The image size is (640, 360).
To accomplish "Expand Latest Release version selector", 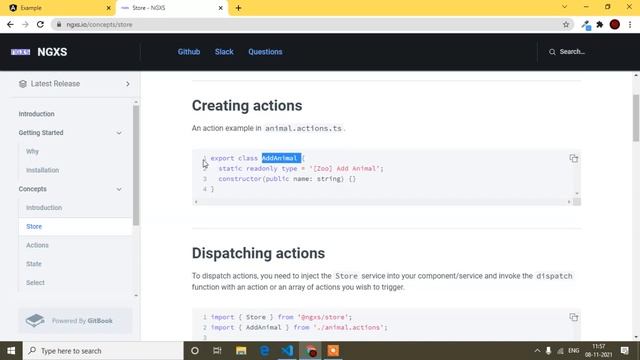I will 128,84.
